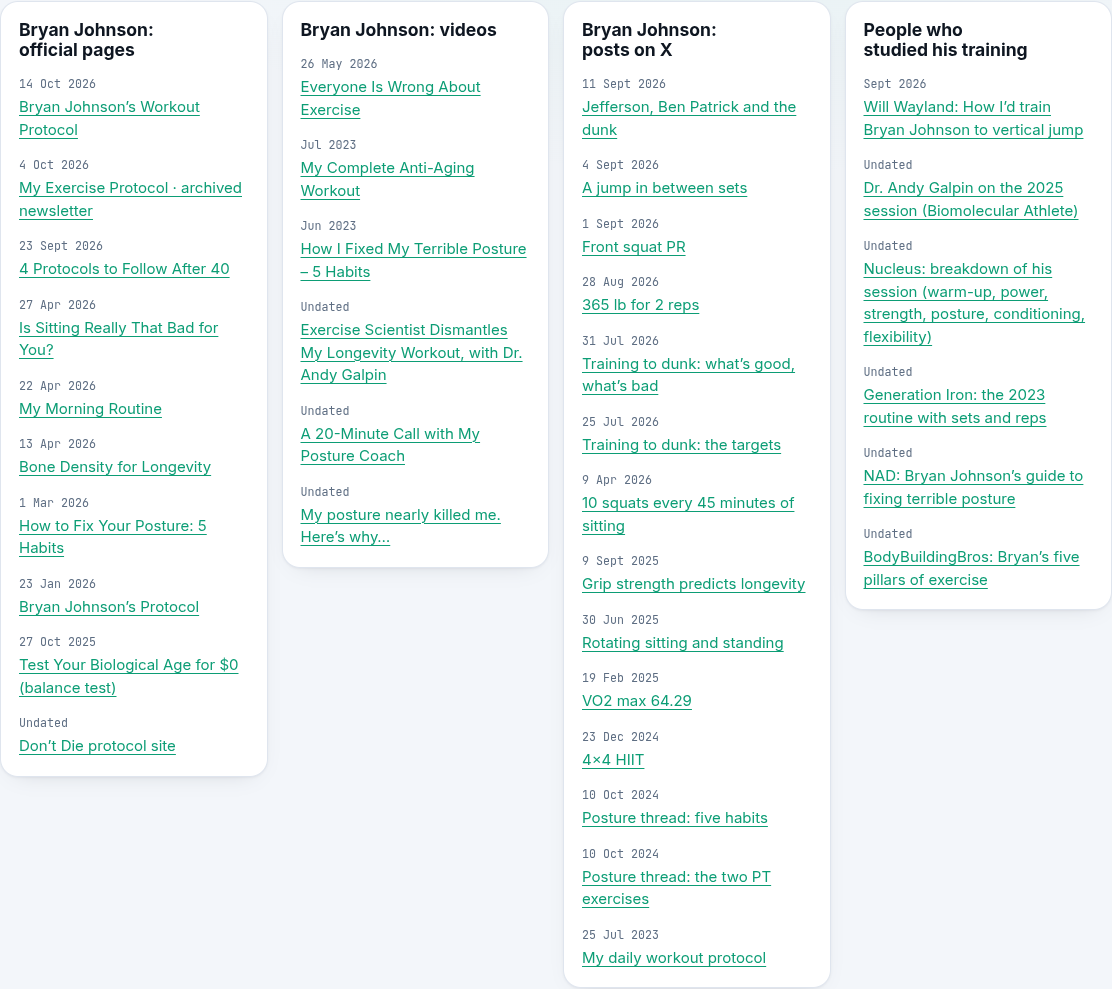The height and width of the screenshot is (989, 1112).
Task: Click the 'Bryan Johnson: posts on X' heading
Action: point(649,40)
